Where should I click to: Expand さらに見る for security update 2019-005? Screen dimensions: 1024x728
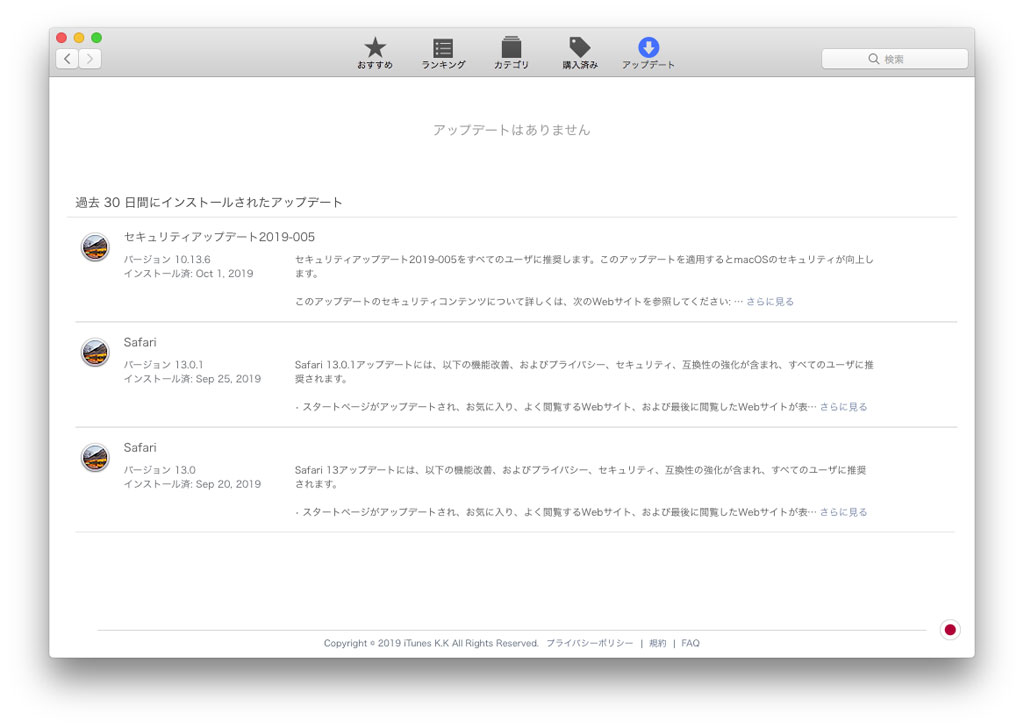[770, 302]
